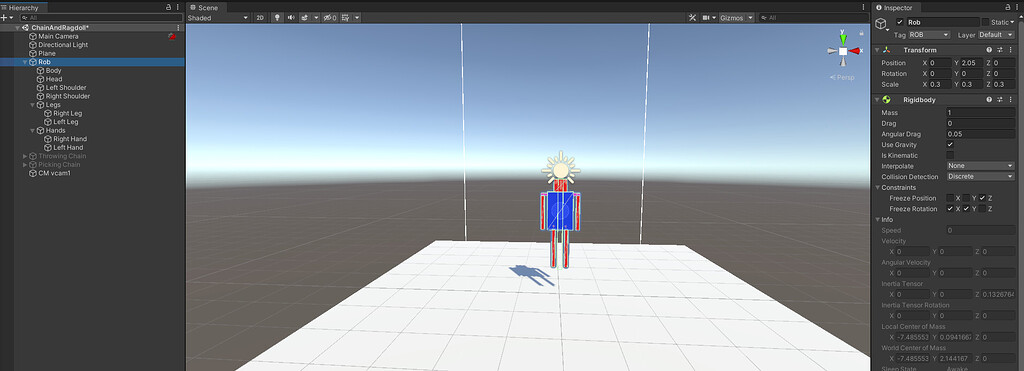Open Rigidbody component help icon
The image size is (1024, 371).
click(x=989, y=99)
